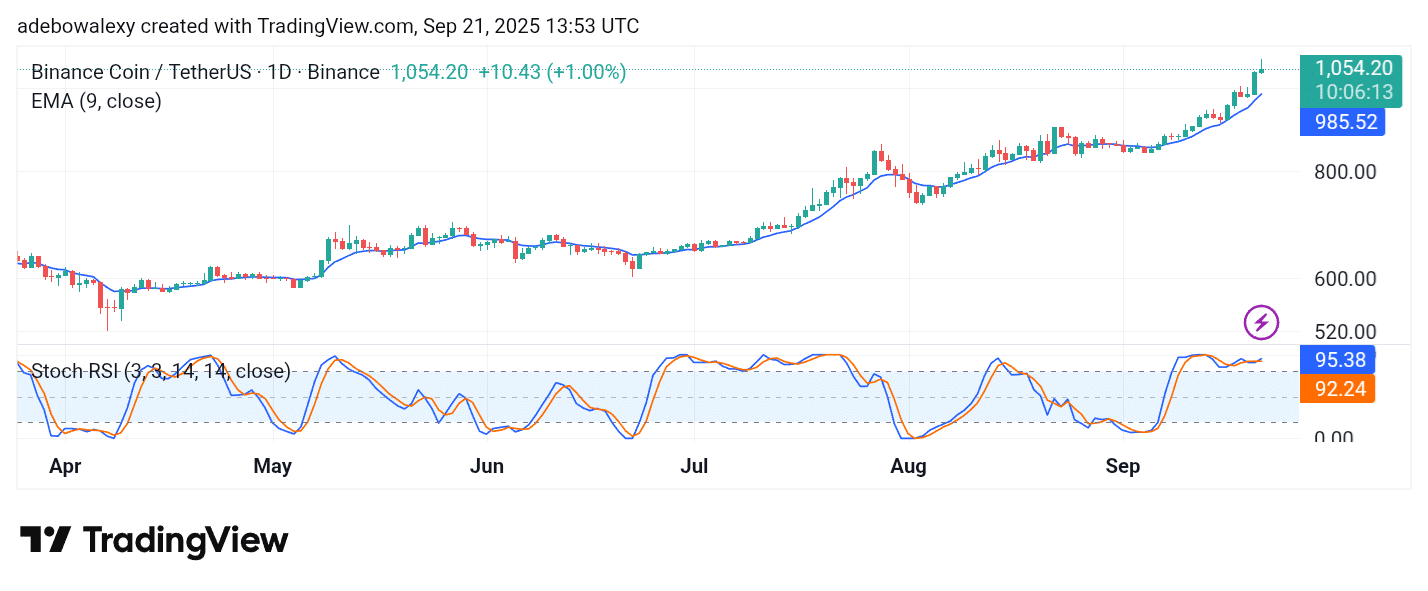Click the chart attribution text at top

329,26
